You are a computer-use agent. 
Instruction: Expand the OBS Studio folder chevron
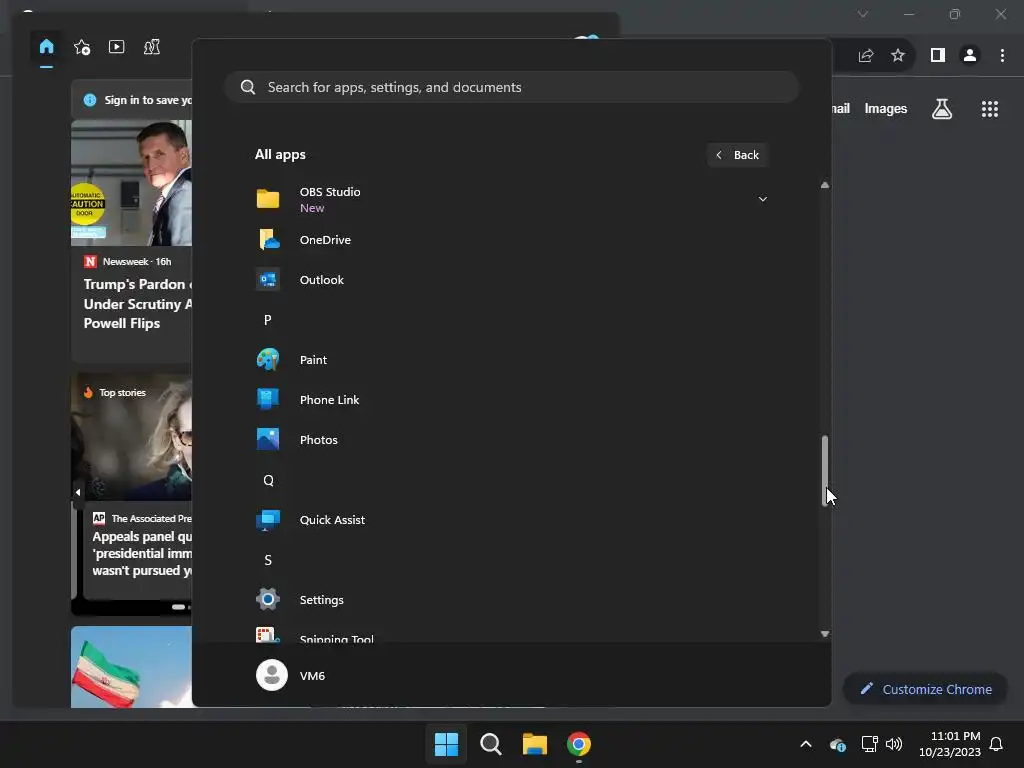762,199
